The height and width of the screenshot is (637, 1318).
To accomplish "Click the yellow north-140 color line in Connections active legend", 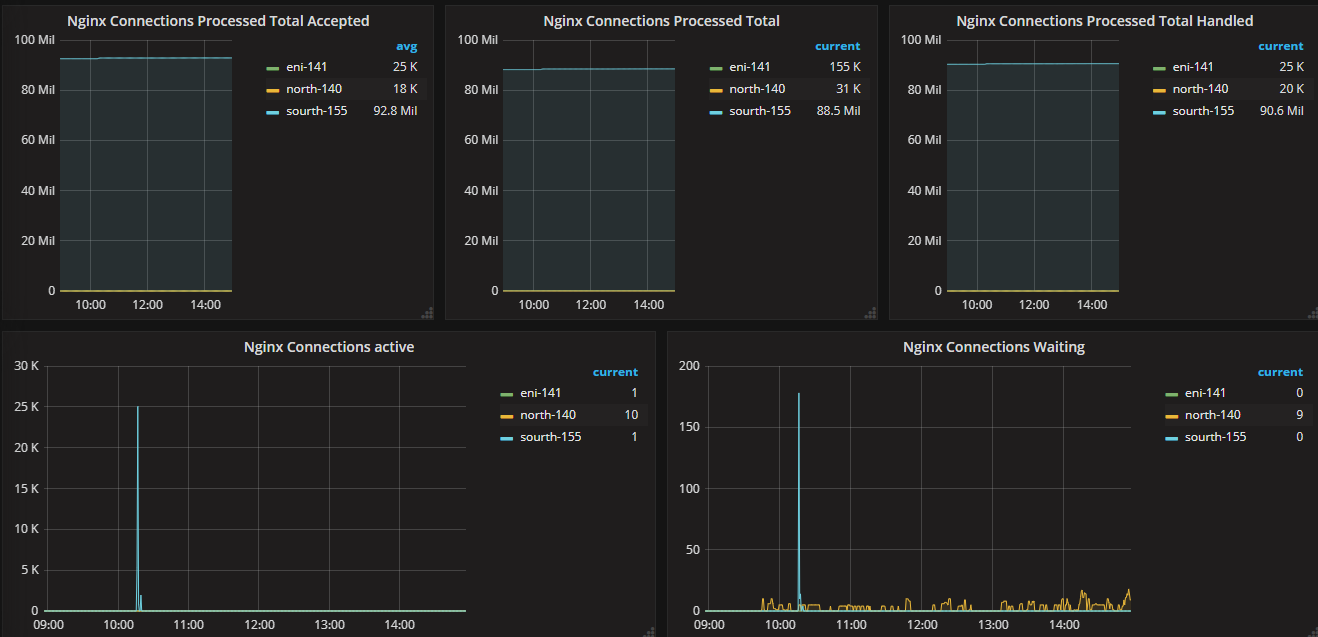I will [506, 416].
